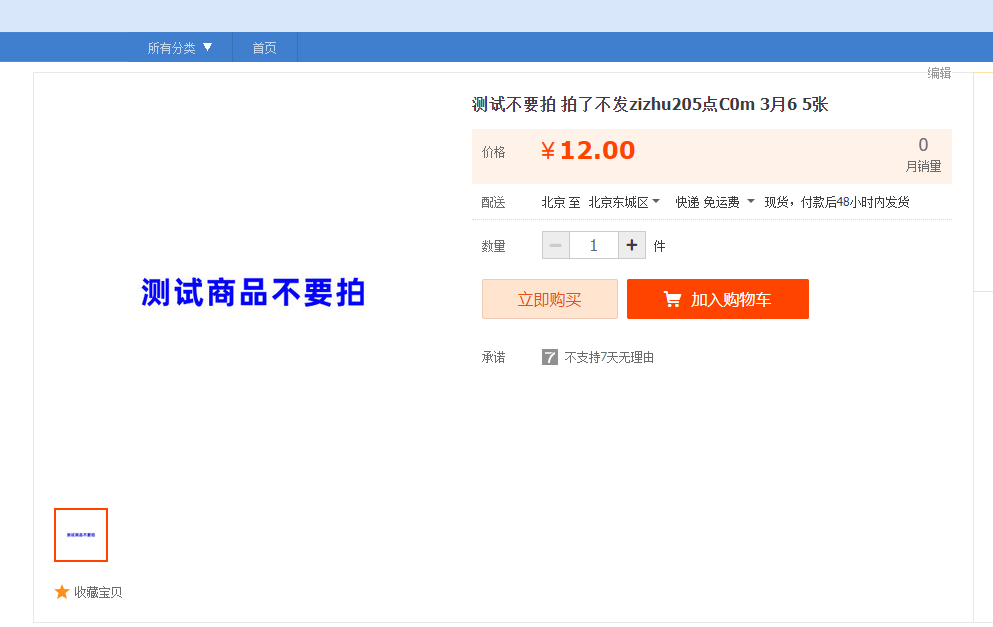
Task: Increase quantity with the plus button
Action: [632, 245]
